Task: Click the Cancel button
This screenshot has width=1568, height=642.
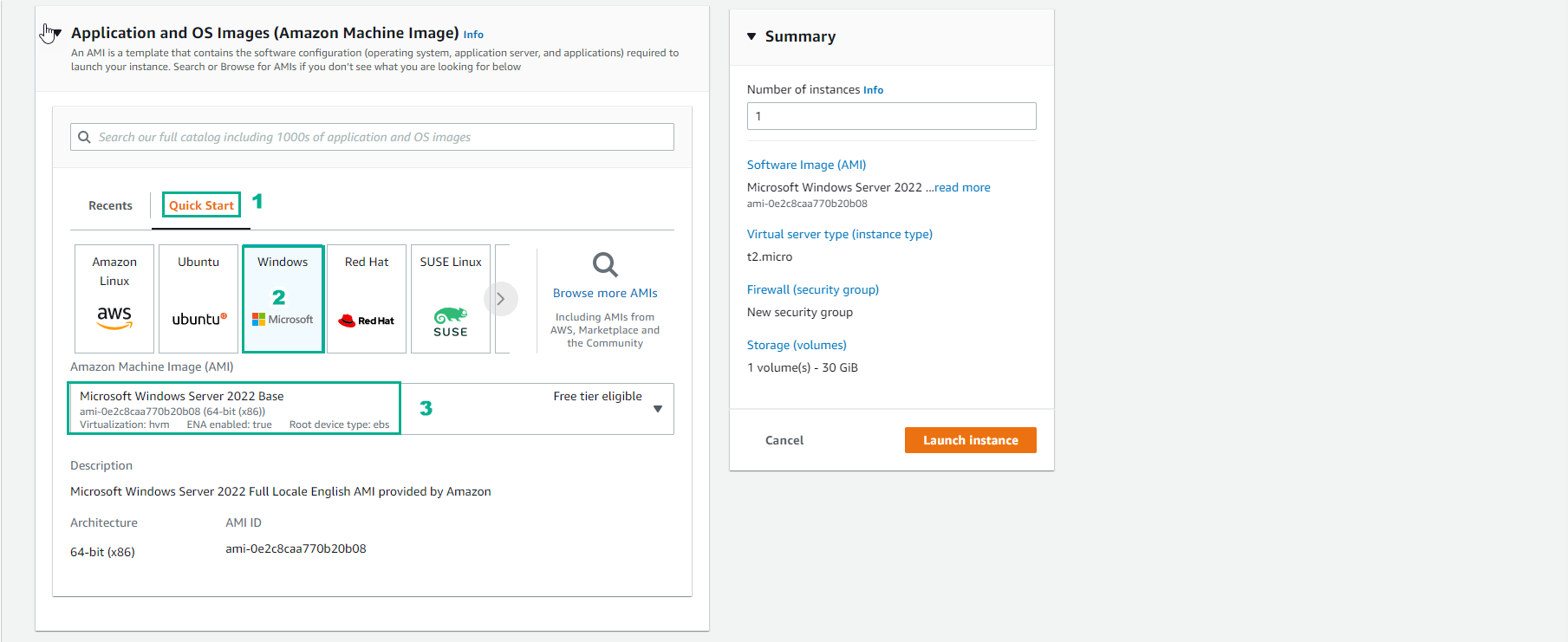Action: tap(784, 439)
